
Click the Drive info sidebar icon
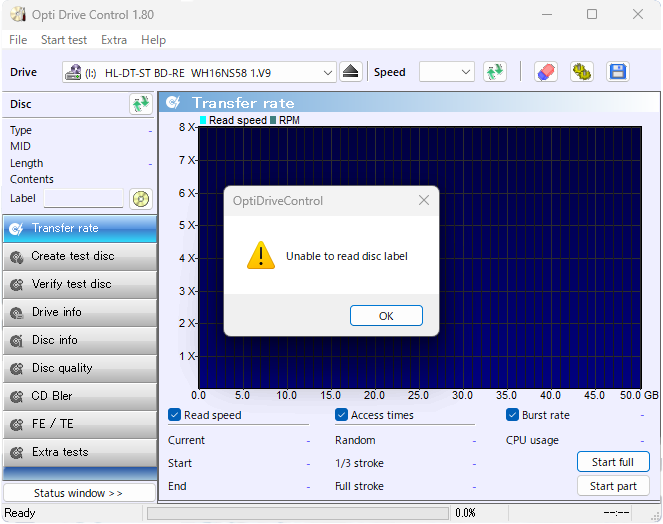(17, 313)
